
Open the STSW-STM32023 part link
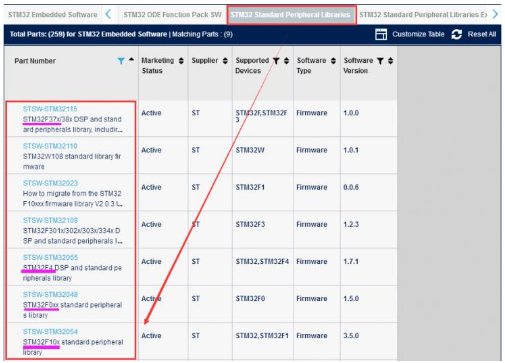coord(50,183)
